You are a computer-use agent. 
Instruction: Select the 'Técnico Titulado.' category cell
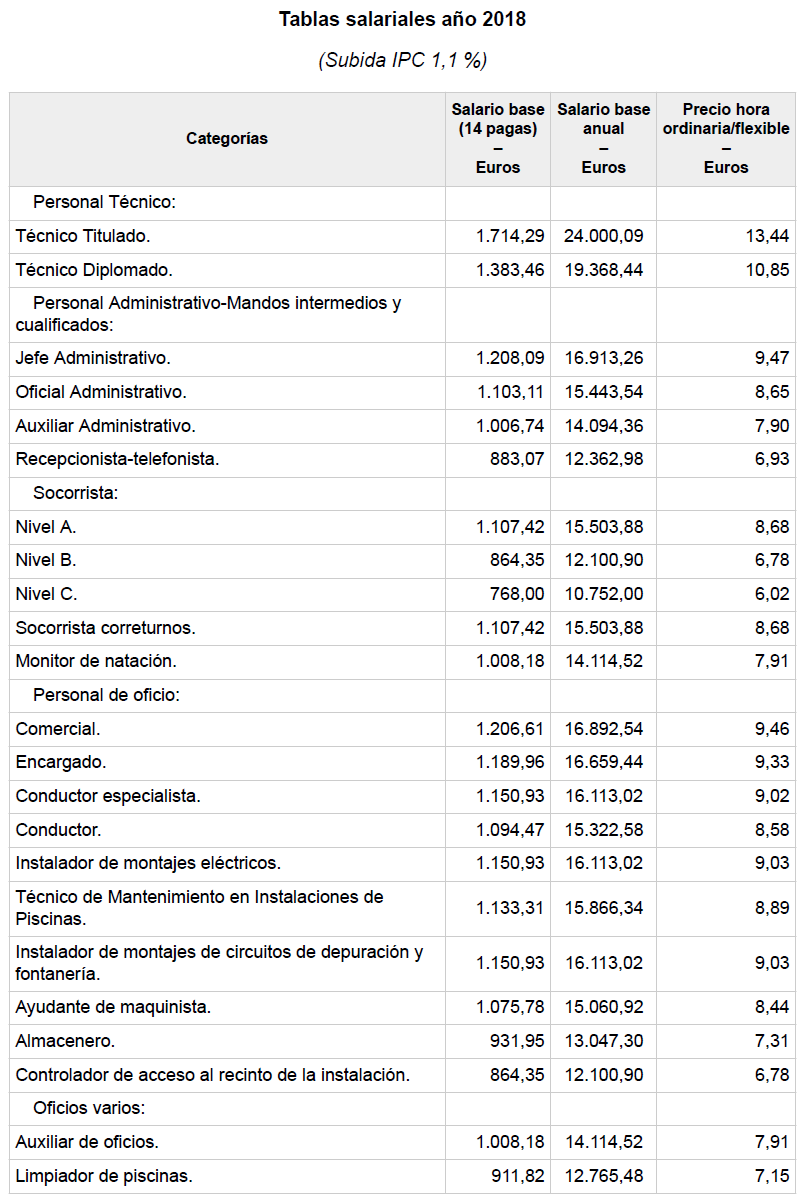point(83,236)
